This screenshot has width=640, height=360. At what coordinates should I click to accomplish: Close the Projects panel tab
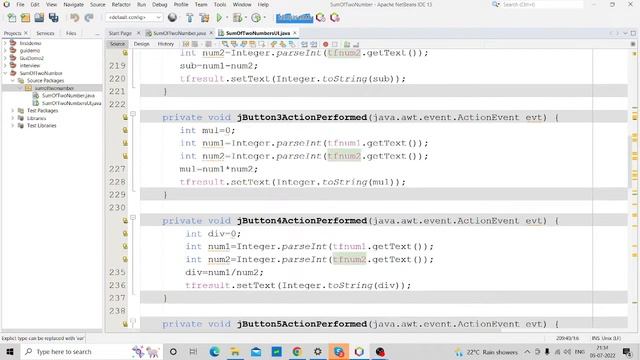26,33
